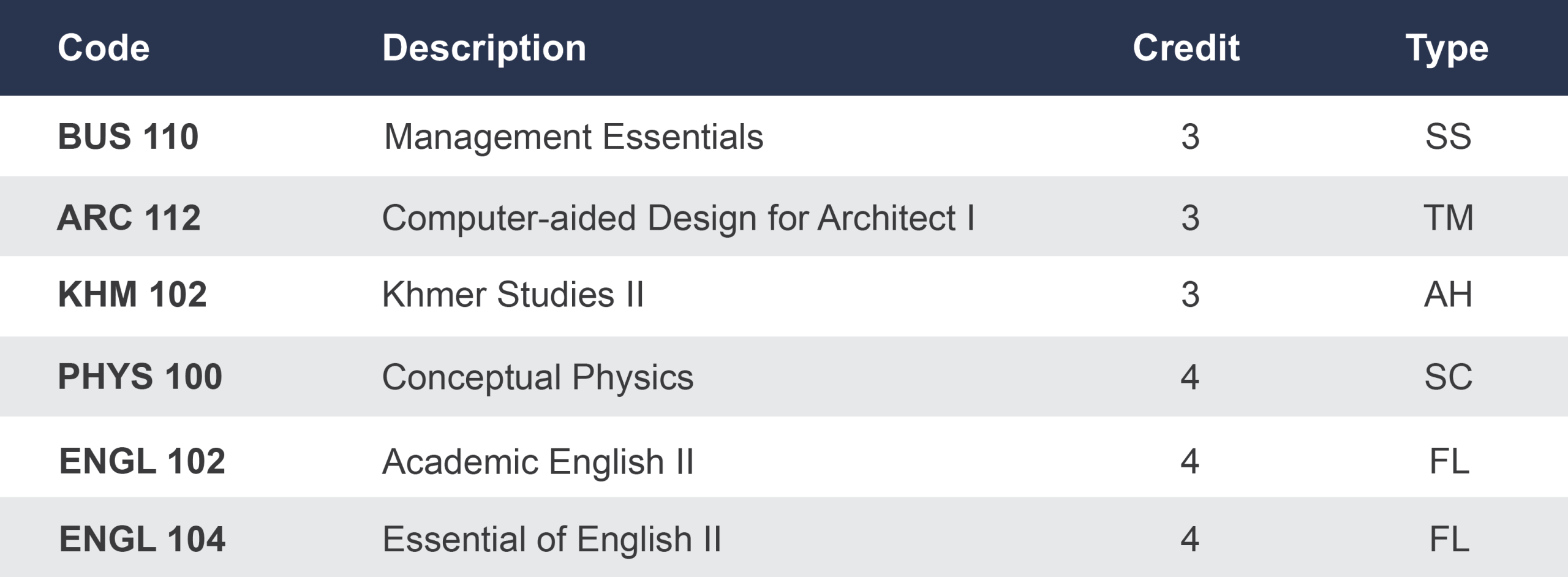Click the SS type cell

[x=1448, y=136]
